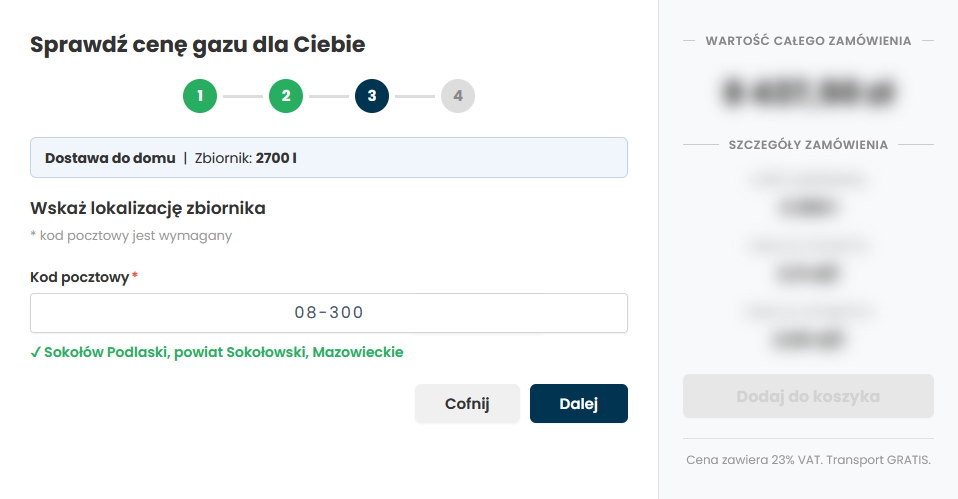Go to completed step 2 circle

286,96
